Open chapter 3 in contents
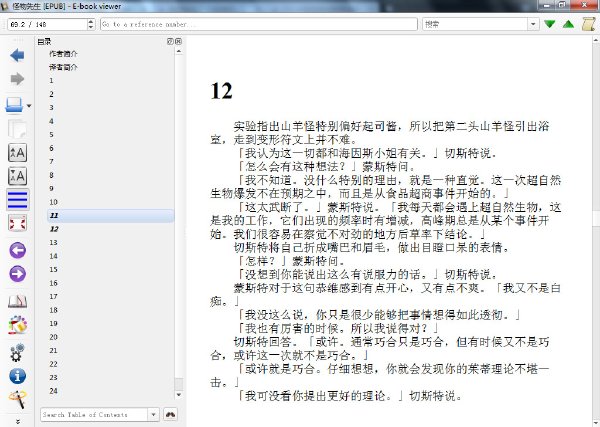The width and height of the screenshot is (600, 427). pos(51,108)
